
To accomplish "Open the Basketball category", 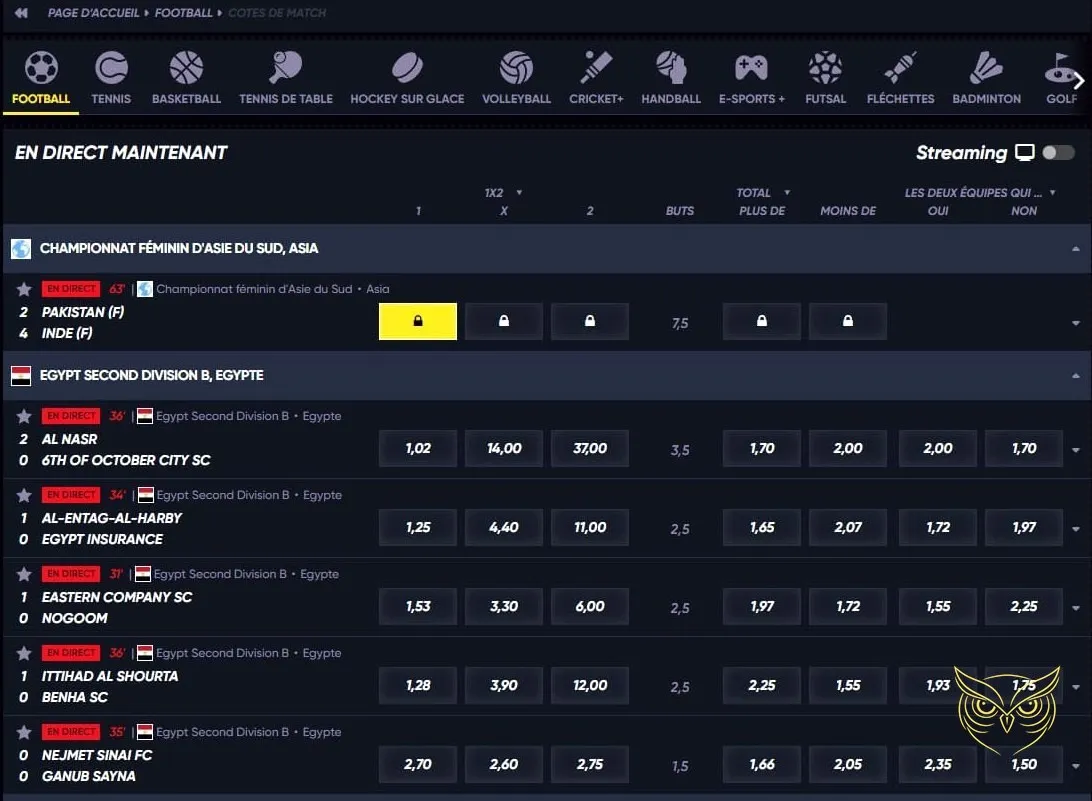I will click(186, 75).
